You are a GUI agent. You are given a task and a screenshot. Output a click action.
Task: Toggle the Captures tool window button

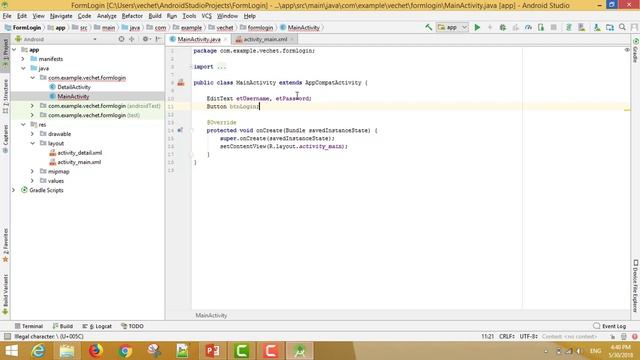click(x=5, y=139)
